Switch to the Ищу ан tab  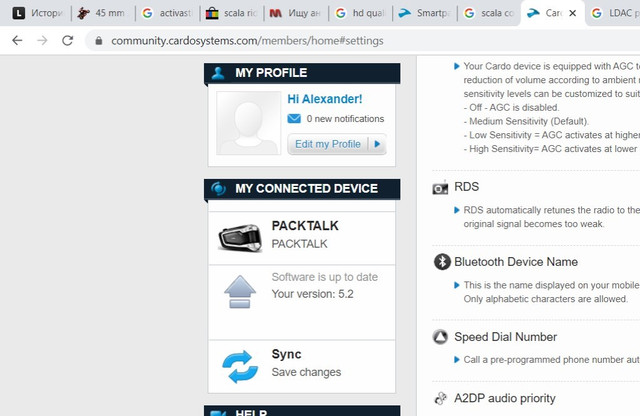click(x=296, y=13)
